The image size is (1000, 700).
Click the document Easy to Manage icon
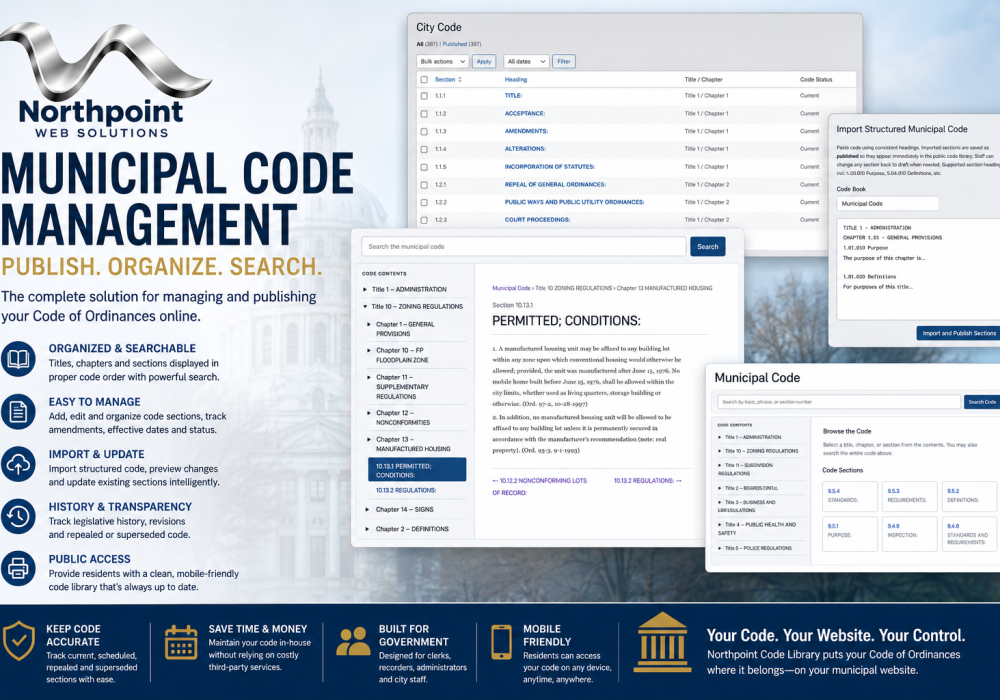(x=18, y=412)
